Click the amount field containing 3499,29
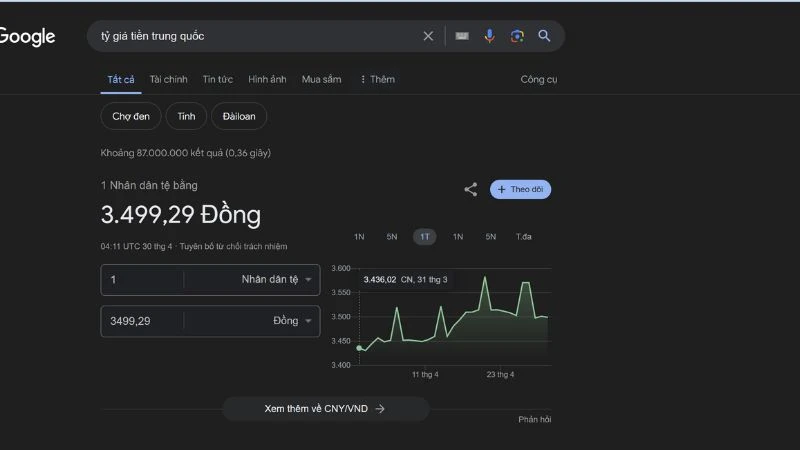 (x=142, y=321)
